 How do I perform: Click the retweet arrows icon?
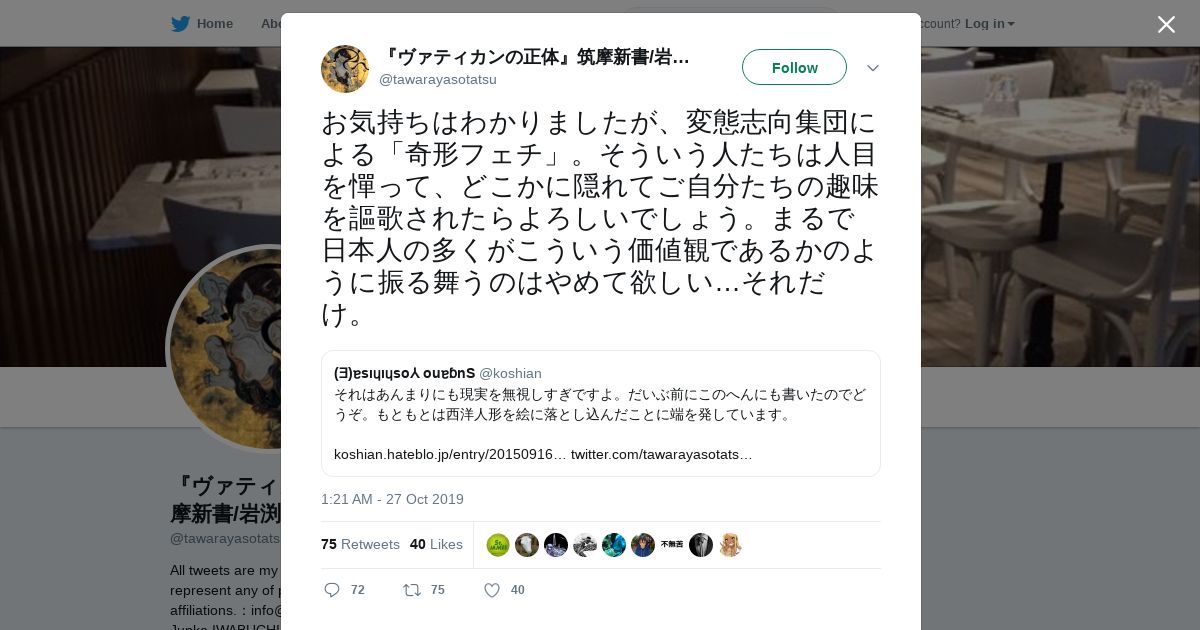click(x=412, y=590)
